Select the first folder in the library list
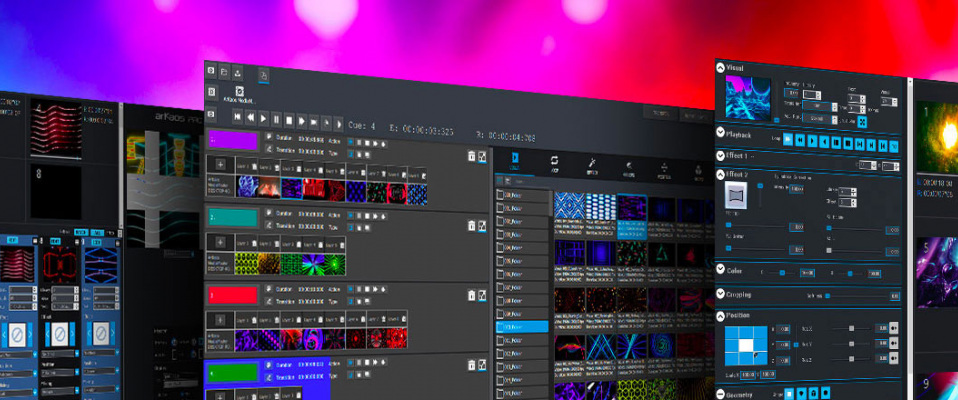This screenshot has width=958, height=400. point(522,195)
